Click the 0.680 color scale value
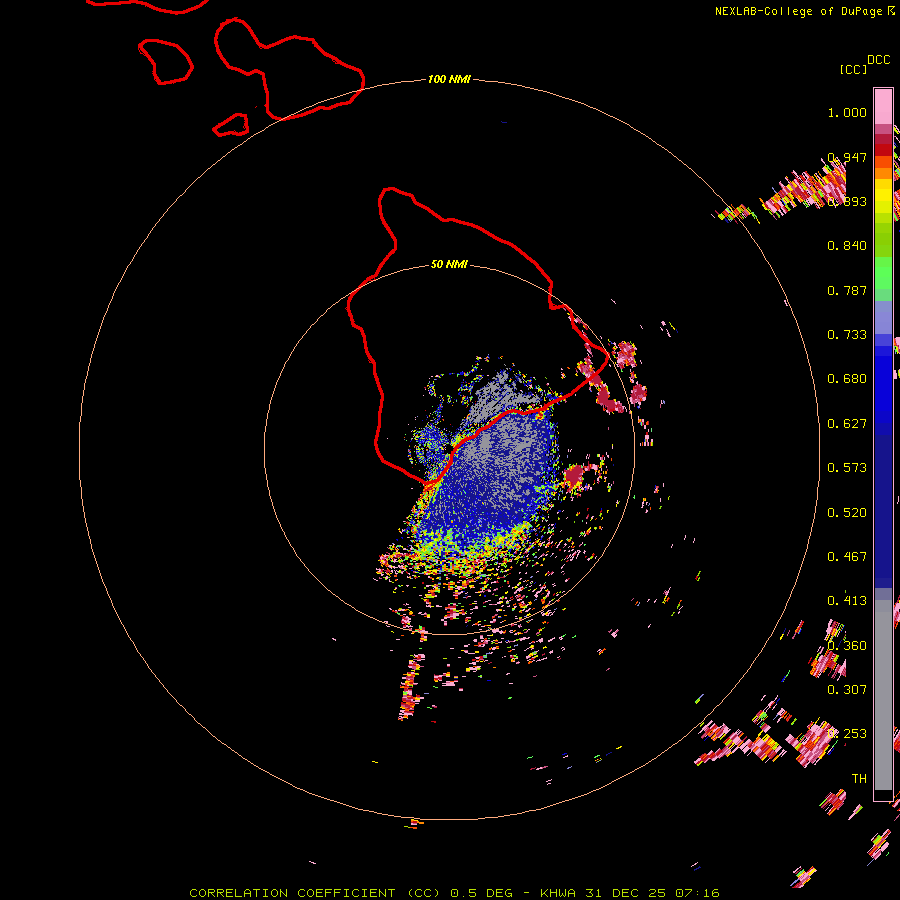The height and width of the screenshot is (900, 900). 847,379
